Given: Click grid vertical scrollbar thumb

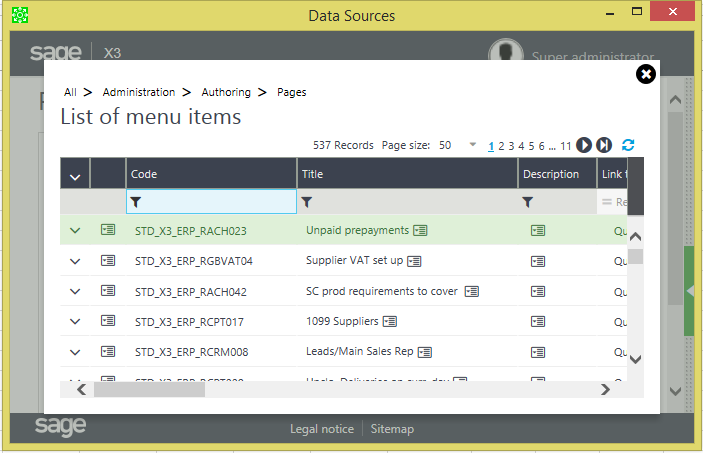Looking at the screenshot, I should tap(635, 257).
